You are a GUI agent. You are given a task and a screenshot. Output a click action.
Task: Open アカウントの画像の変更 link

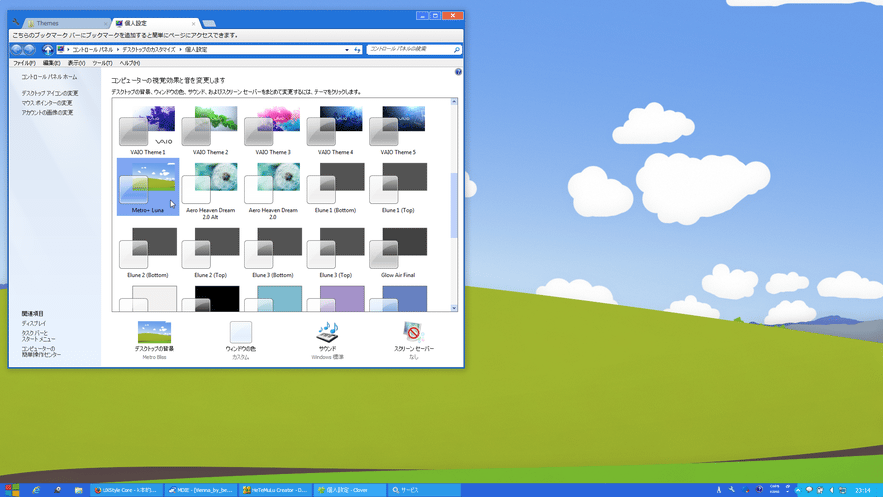pyautogui.click(x=47, y=113)
